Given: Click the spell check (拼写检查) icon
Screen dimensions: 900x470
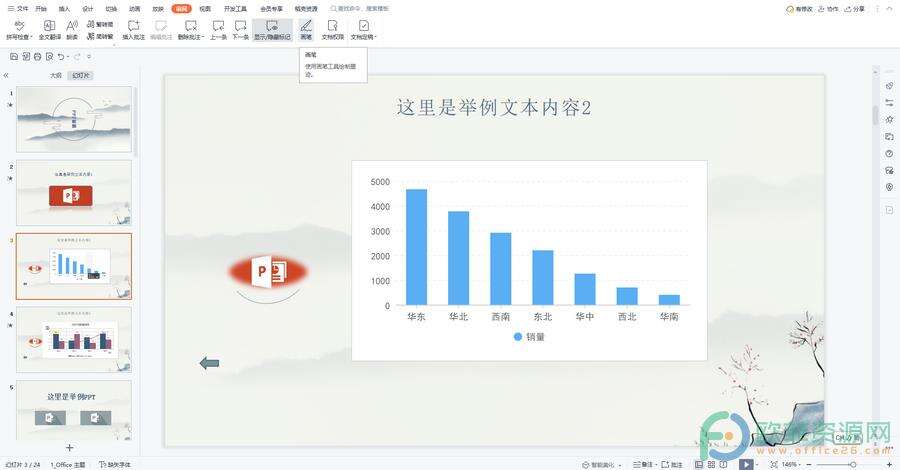Looking at the screenshot, I should pyautogui.click(x=18, y=26).
